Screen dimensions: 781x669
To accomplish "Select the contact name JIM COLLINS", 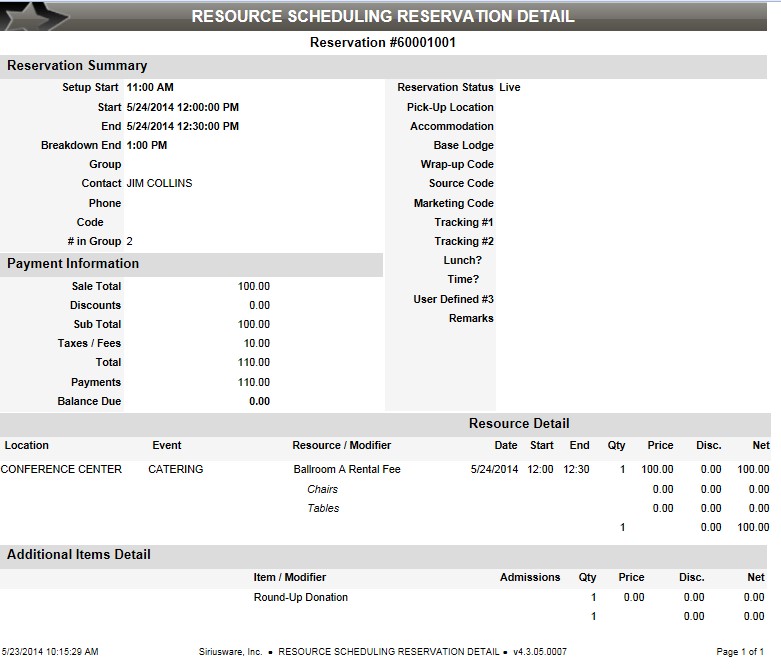I will click(x=159, y=184).
